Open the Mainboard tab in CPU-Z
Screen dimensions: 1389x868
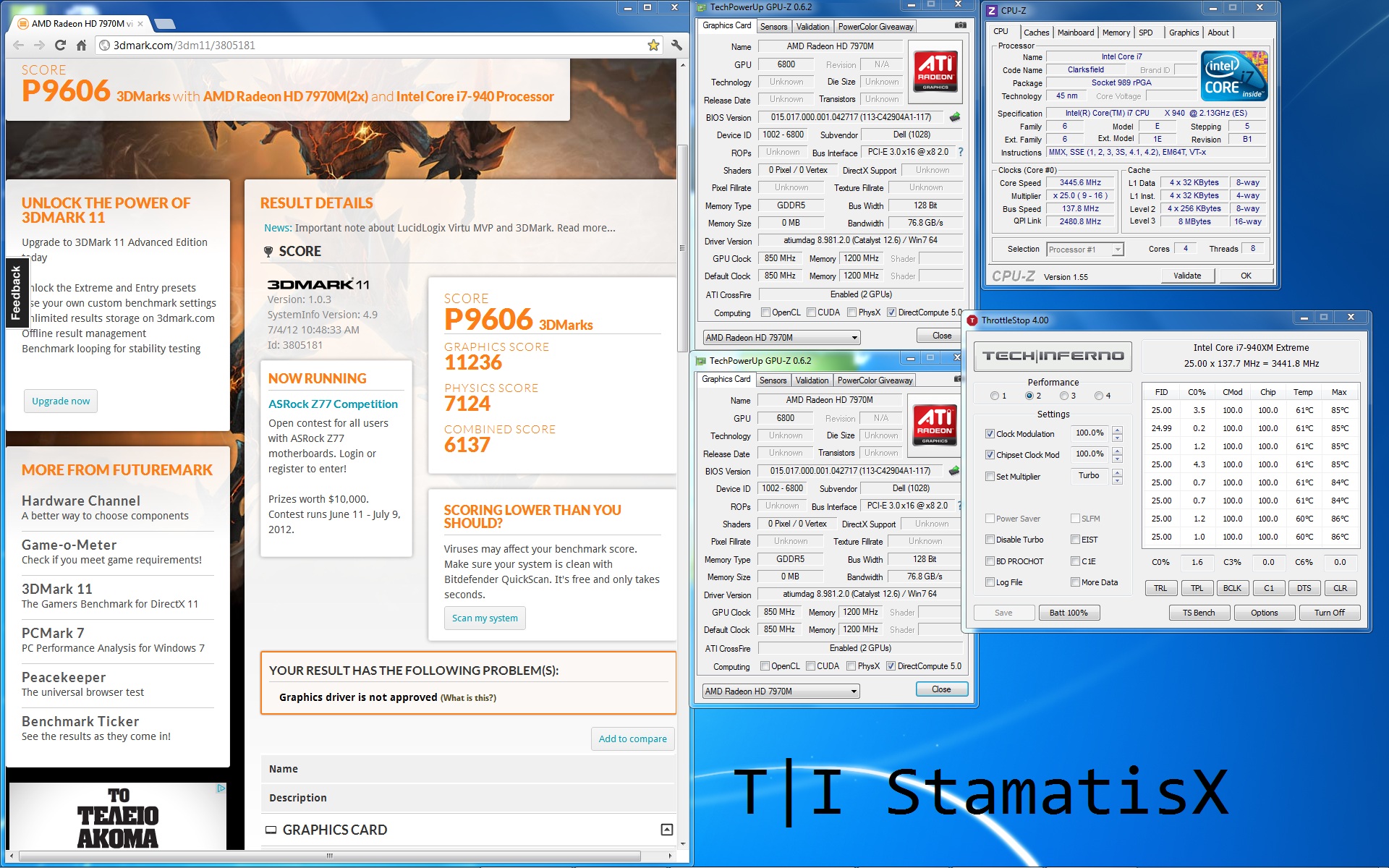(1076, 33)
